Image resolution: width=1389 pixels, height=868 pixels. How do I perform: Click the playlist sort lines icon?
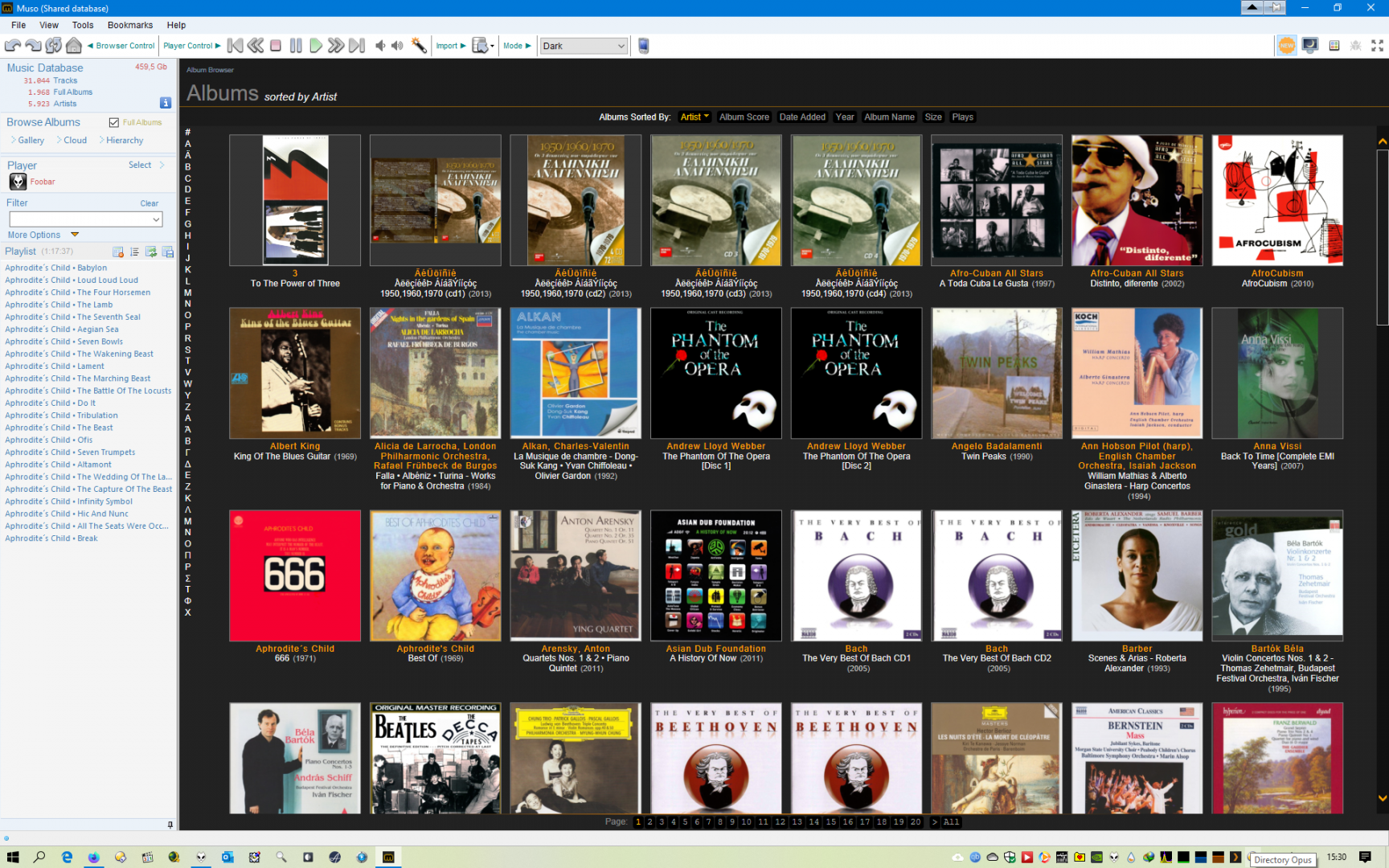tap(134, 252)
